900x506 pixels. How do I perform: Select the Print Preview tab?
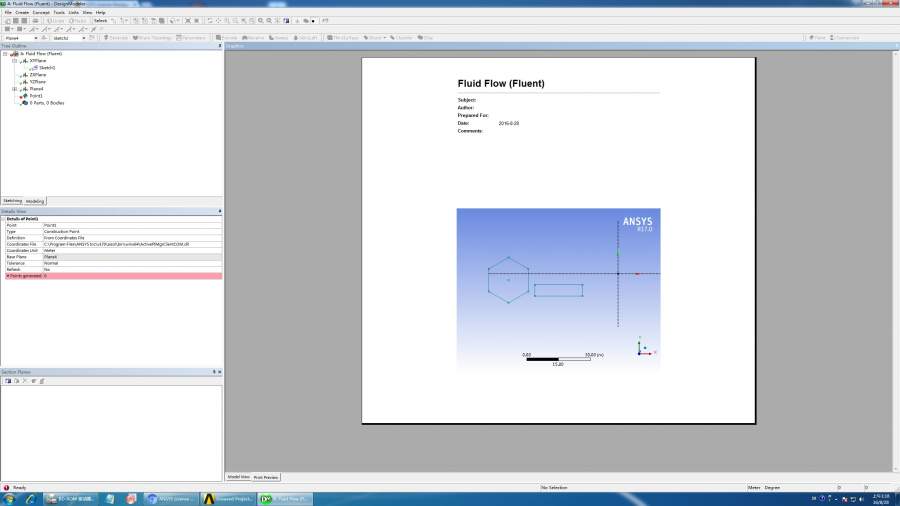point(266,477)
